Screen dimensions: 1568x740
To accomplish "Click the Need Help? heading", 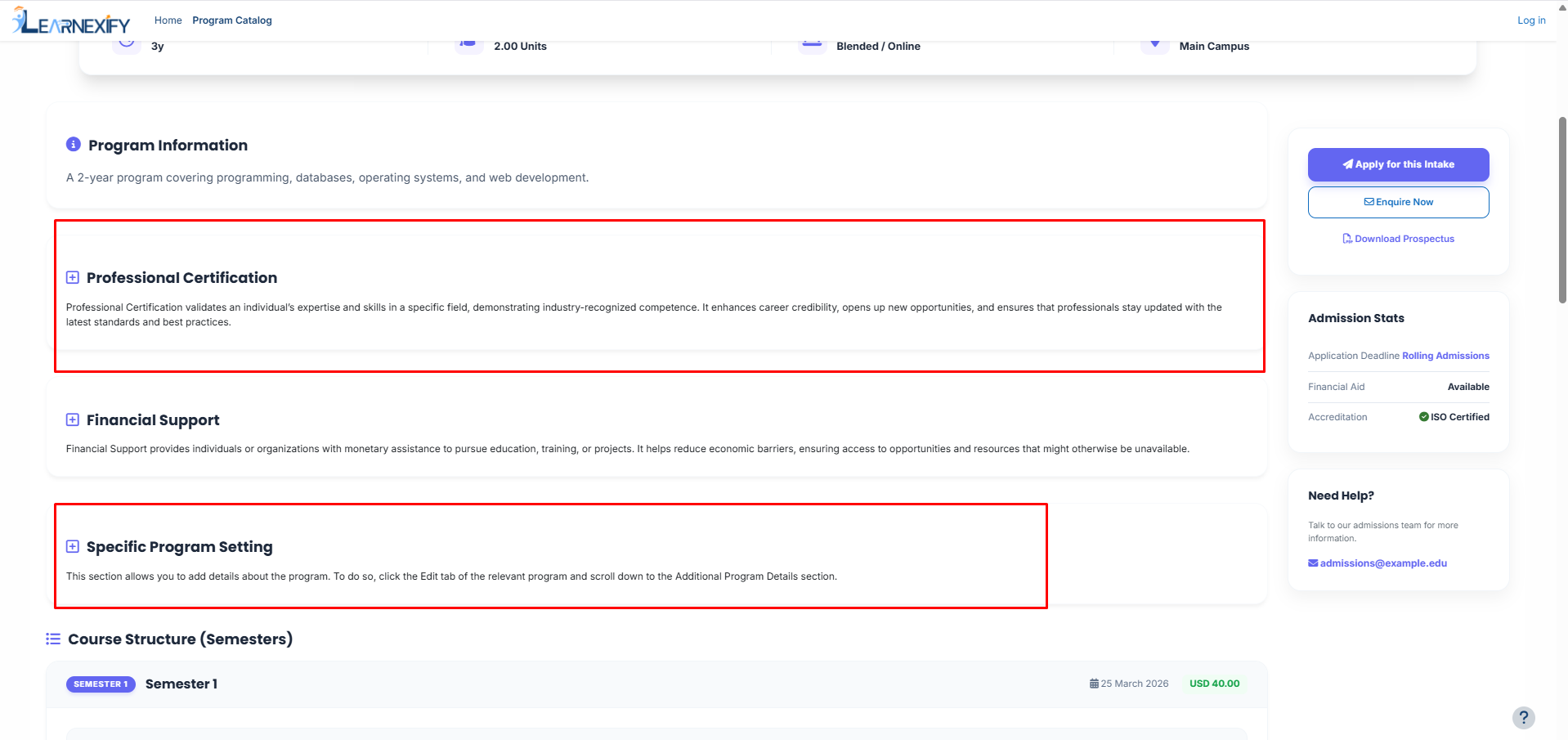I will point(1341,496).
